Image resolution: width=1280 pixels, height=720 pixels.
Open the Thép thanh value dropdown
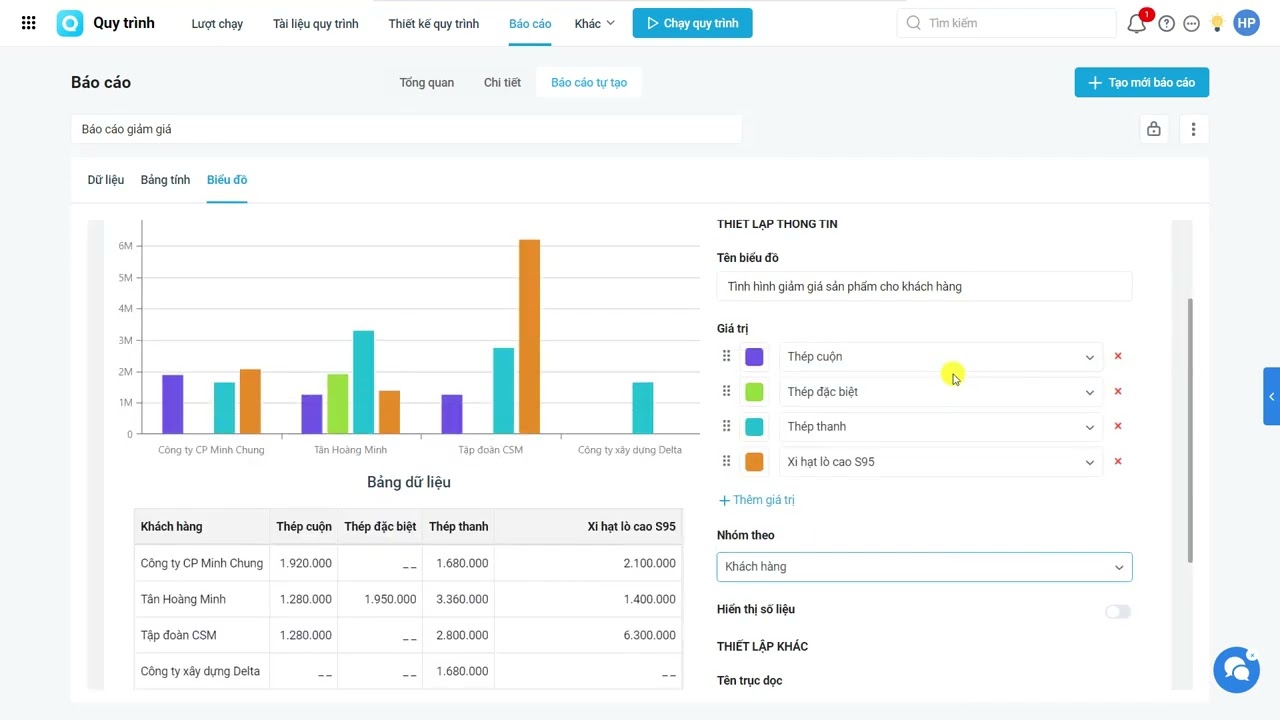940,427
